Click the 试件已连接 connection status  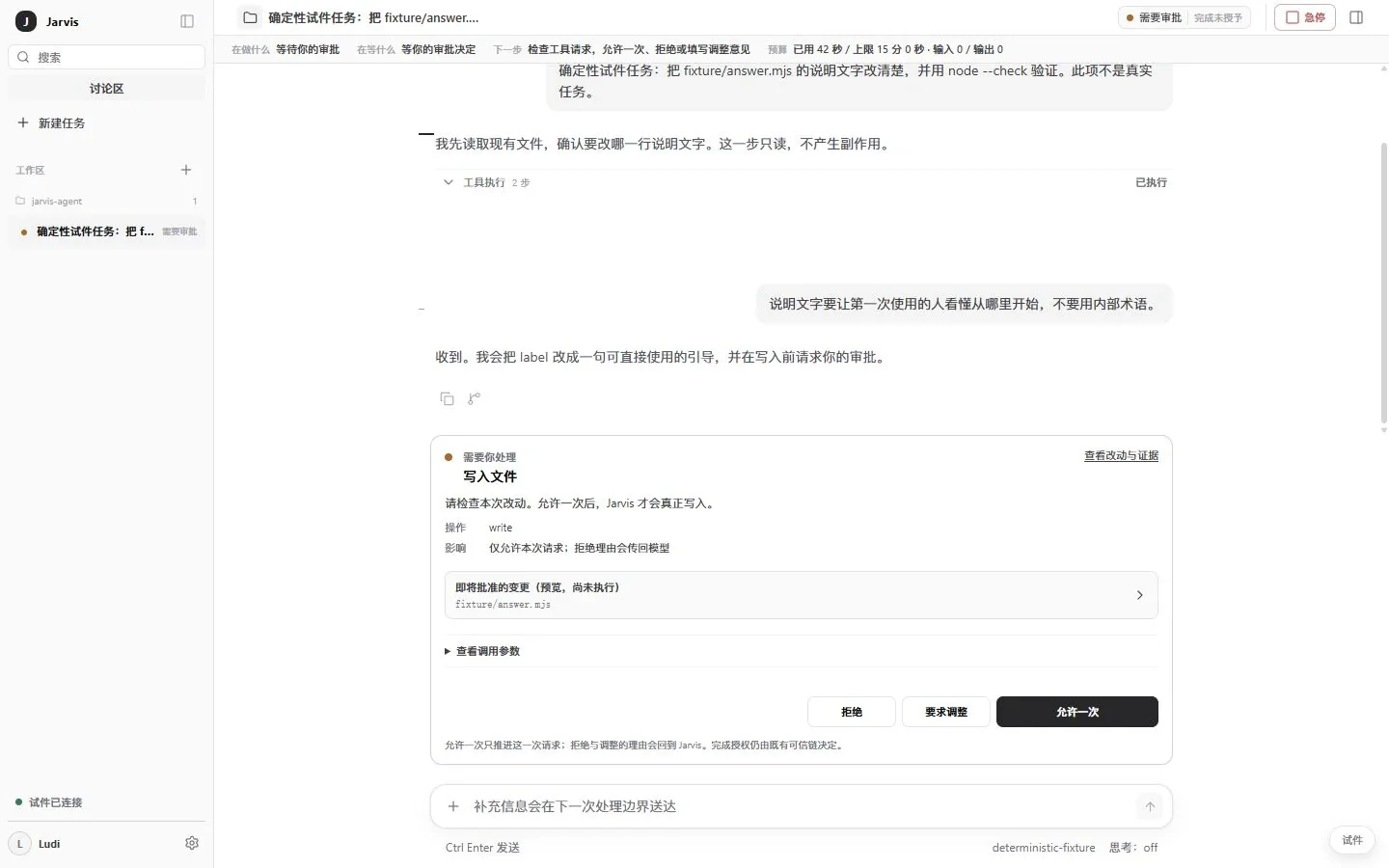pos(49,802)
